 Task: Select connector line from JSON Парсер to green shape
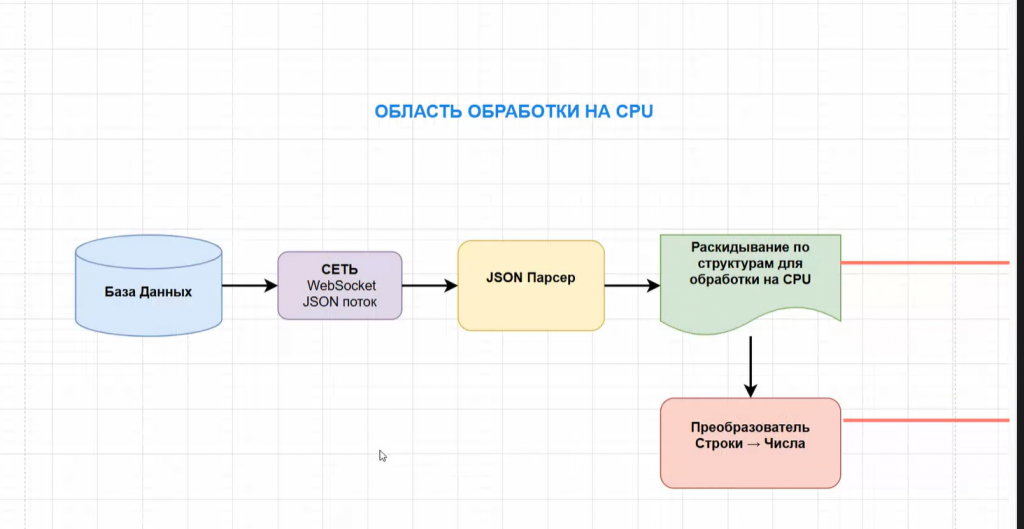pos(627,286)
